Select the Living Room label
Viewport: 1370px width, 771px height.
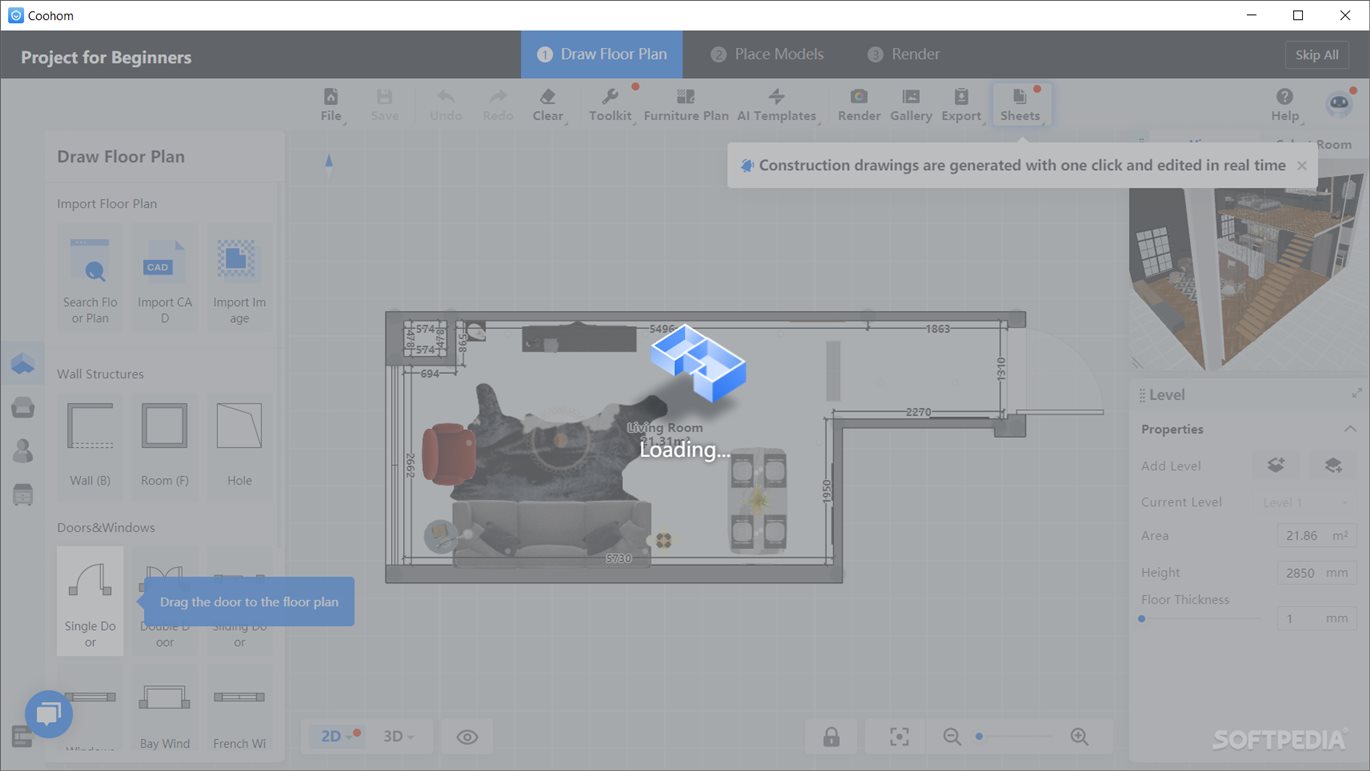[665, 428]
